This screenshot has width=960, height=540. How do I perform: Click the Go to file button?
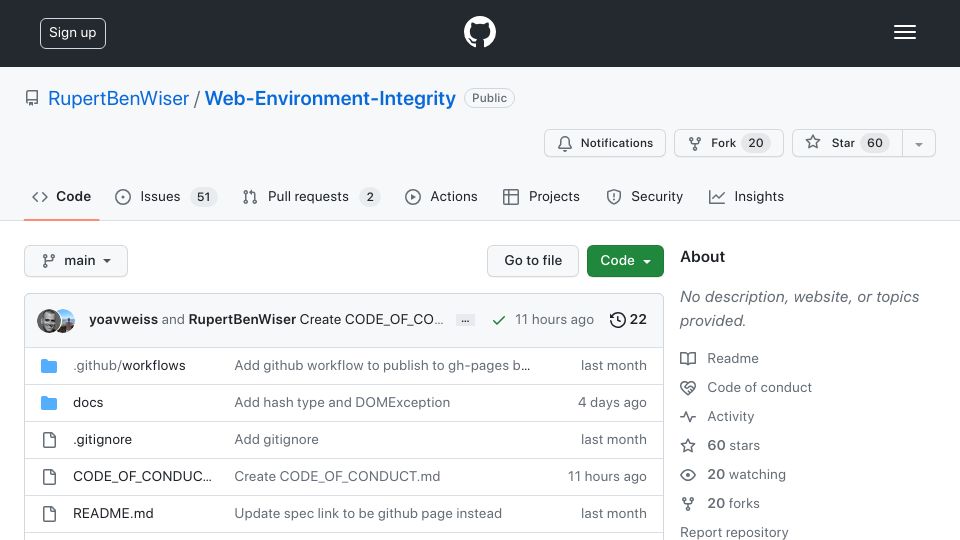coord(533,261)
